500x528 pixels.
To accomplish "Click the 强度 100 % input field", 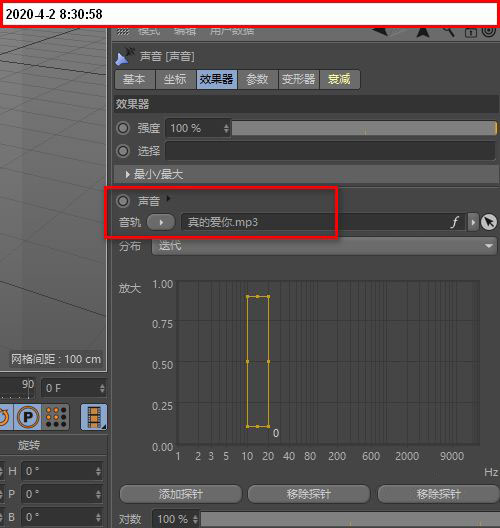I will [x=198, y=128].
